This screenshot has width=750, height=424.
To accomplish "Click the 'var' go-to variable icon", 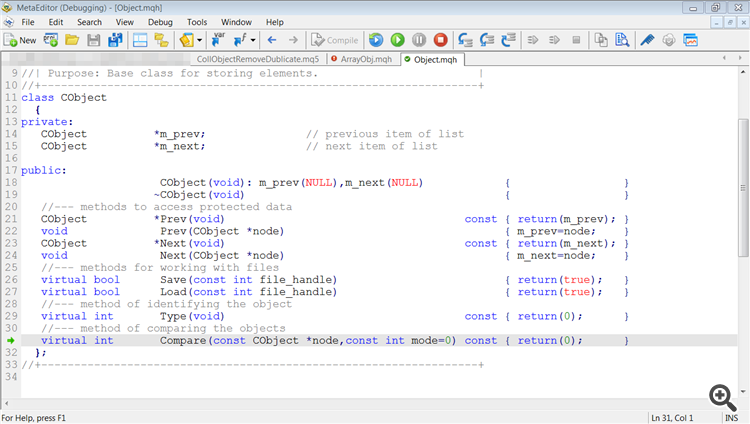I will coord(219,40).
